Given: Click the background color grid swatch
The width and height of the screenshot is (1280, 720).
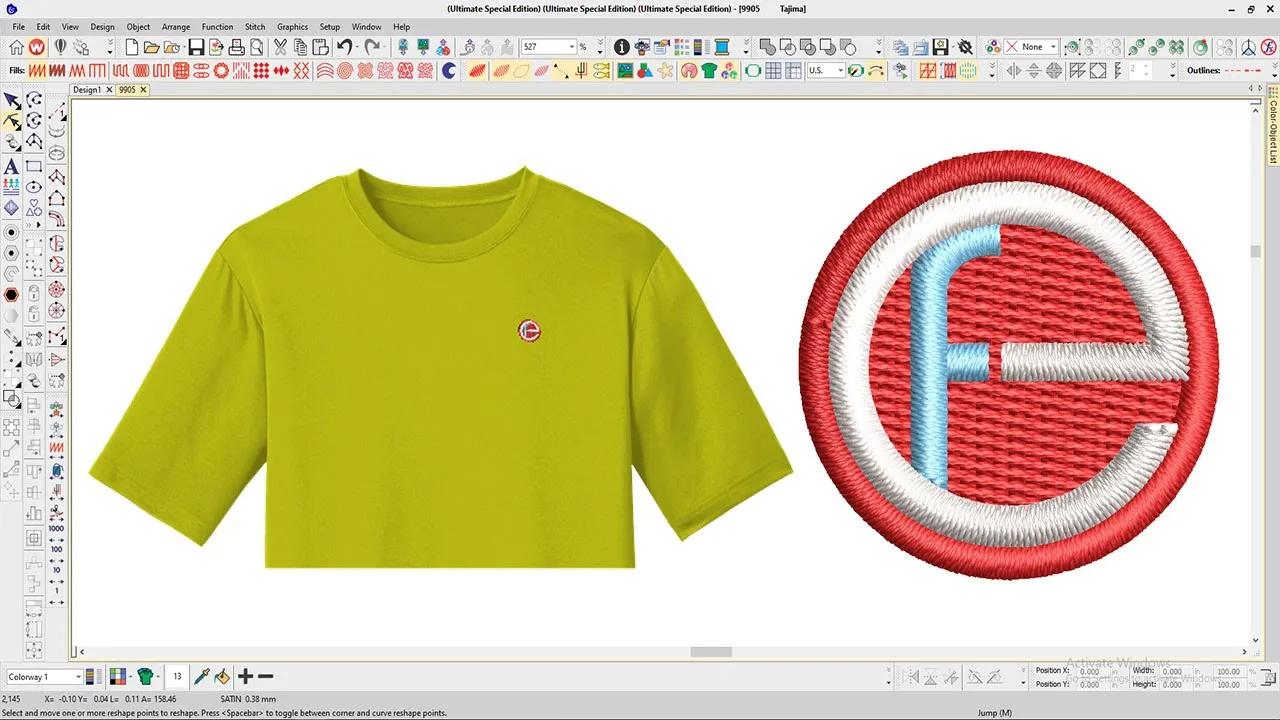Looking at the screenshot, I should click(x=117, y=677).
